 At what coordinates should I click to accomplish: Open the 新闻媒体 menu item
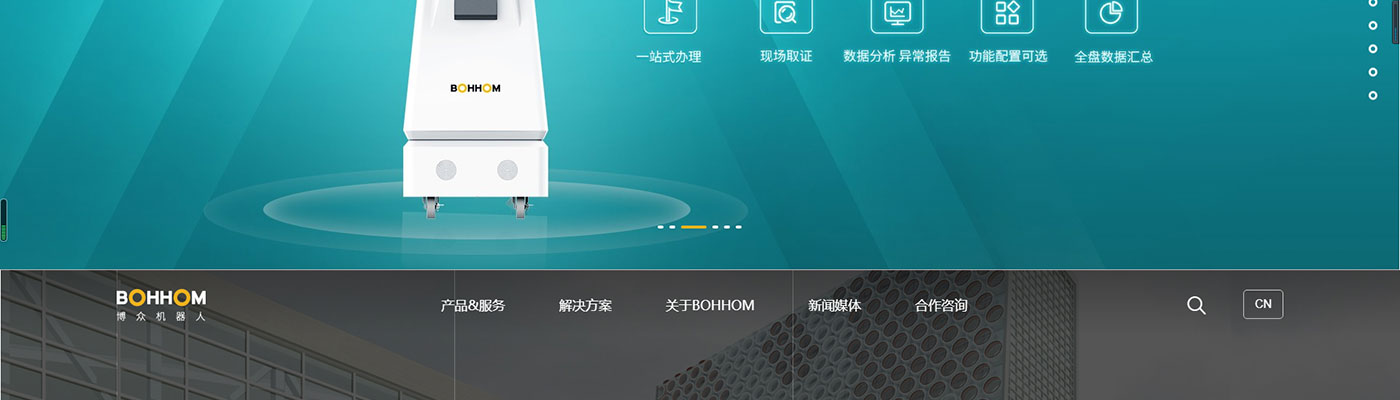pos(834,305)
